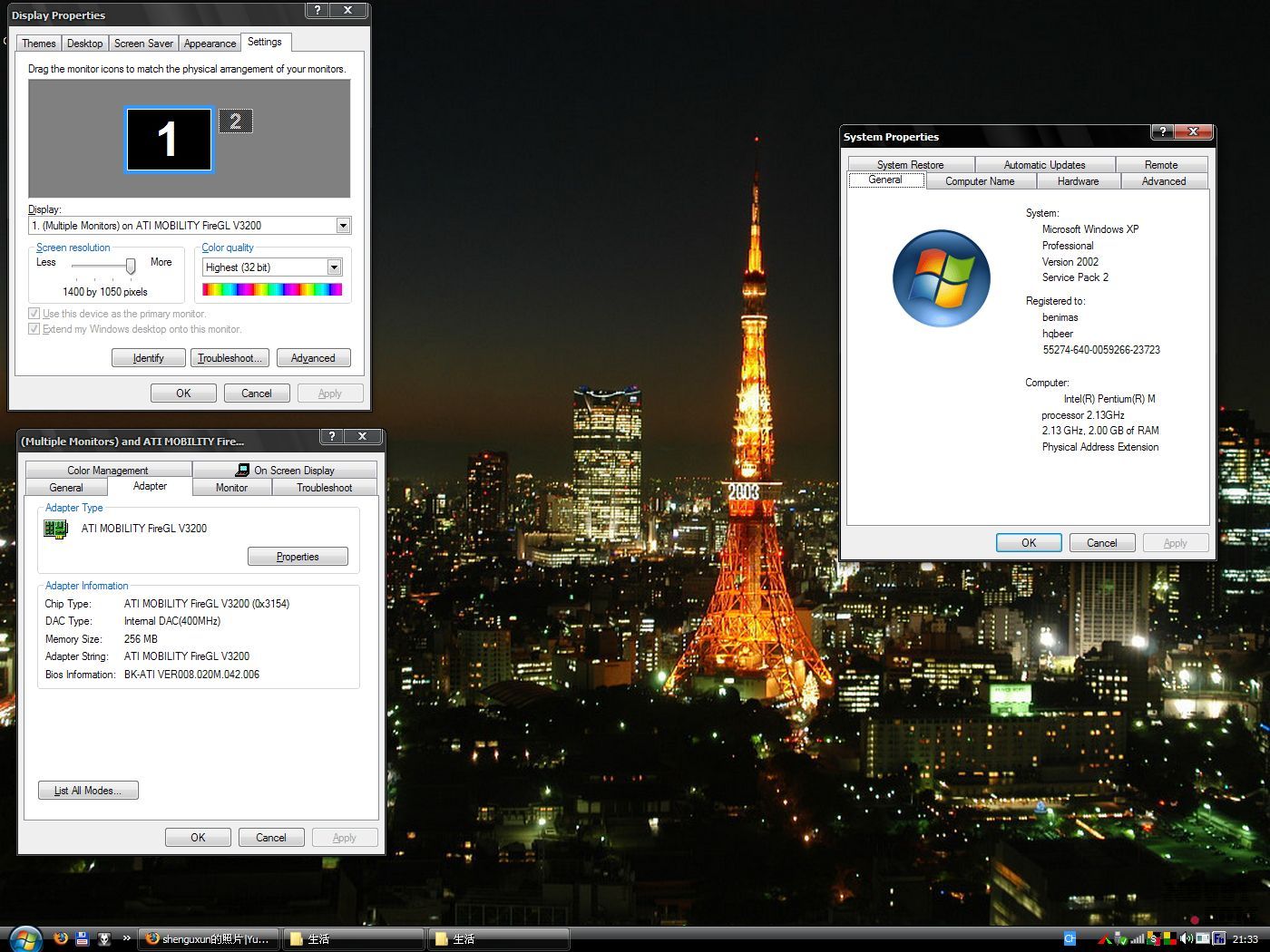Select the small monitor 2 icon
1270x952 pixels.
tap(235, 121)
